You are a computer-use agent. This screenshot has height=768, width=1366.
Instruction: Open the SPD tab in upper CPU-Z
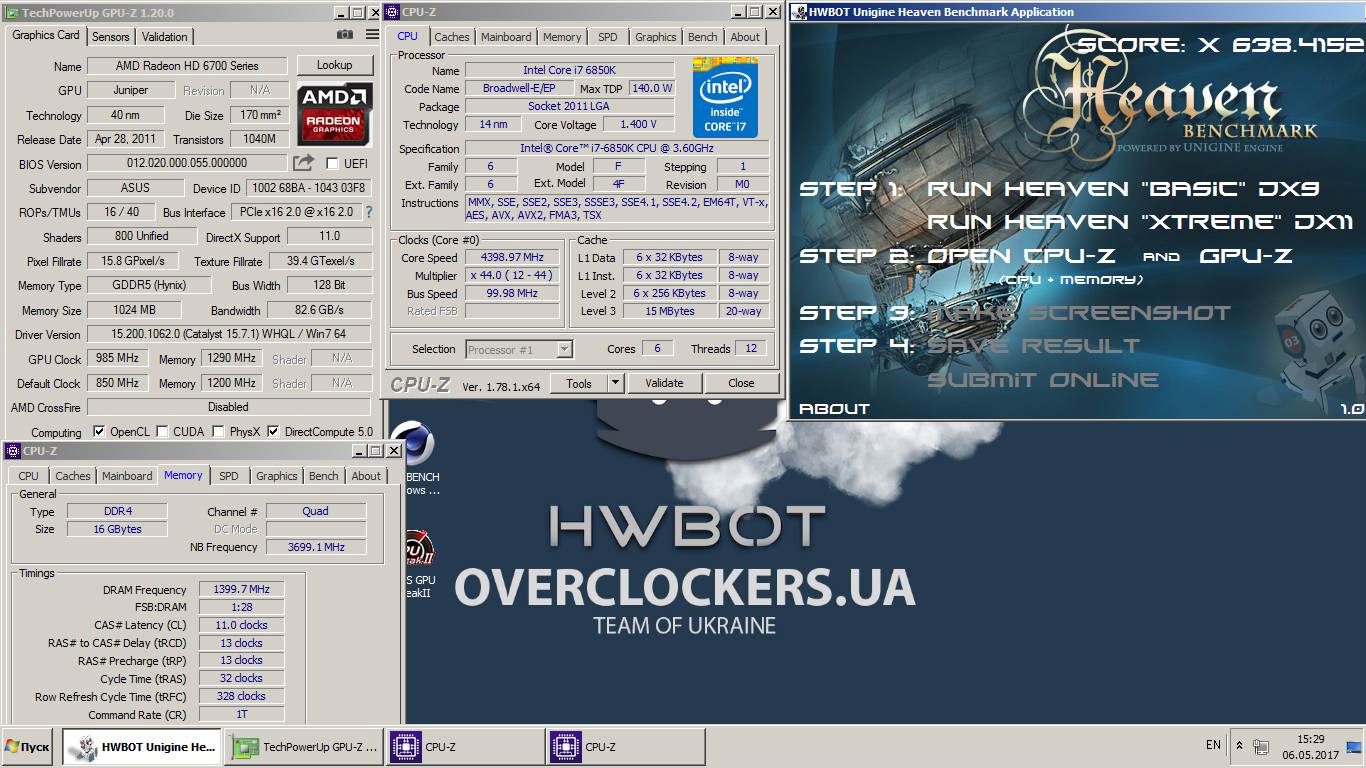click(x=608, y=36)
